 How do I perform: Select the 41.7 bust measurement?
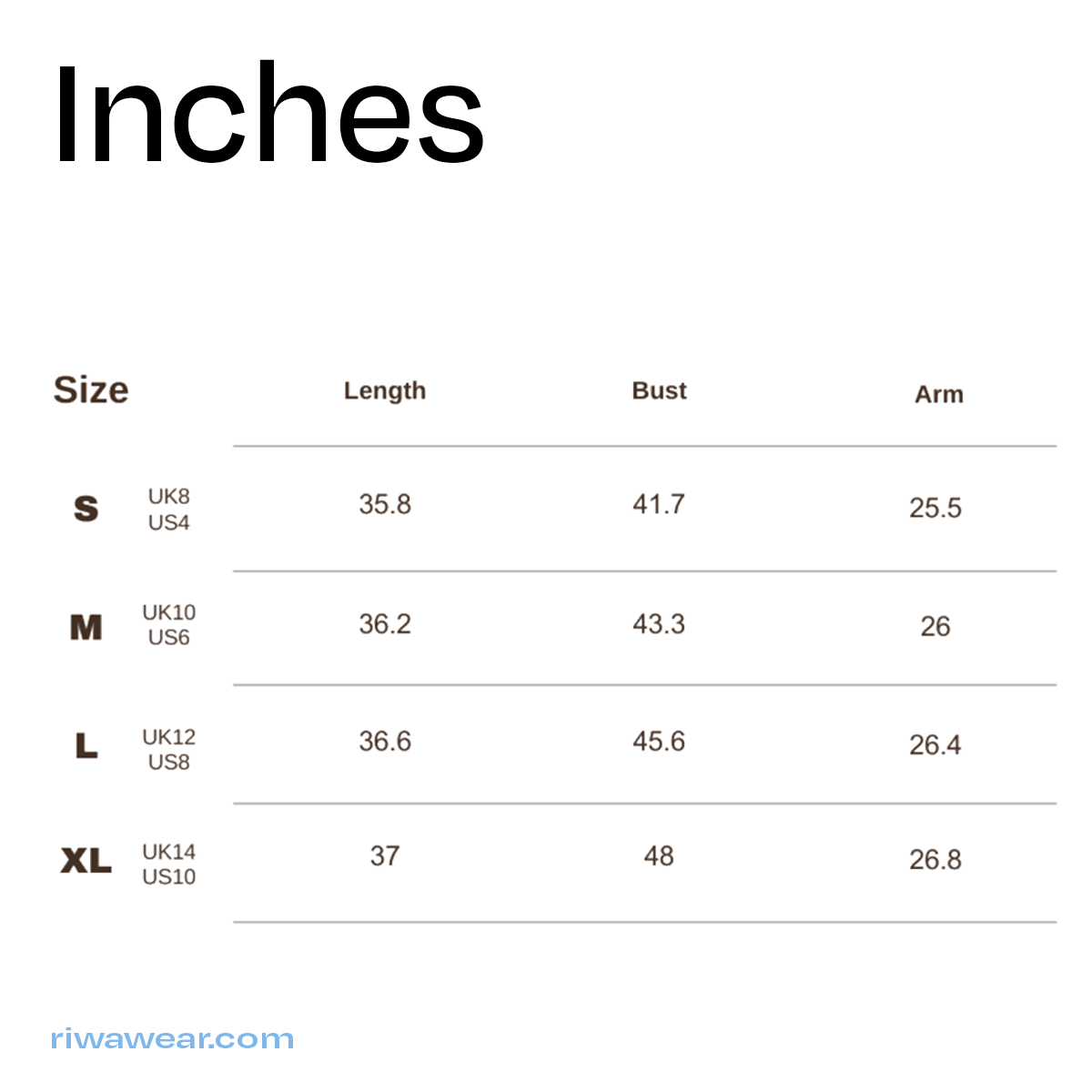(659, 504)
